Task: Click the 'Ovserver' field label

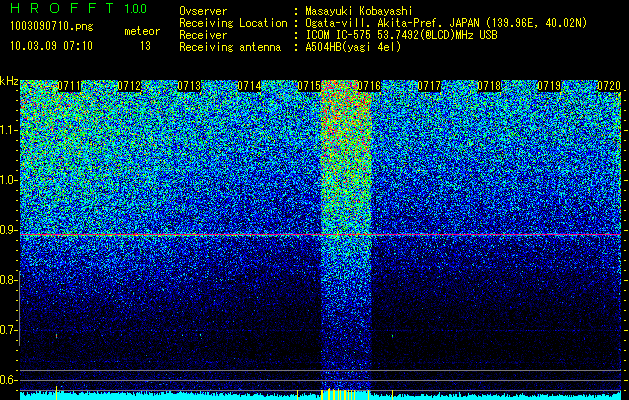Action: [203, 11]
